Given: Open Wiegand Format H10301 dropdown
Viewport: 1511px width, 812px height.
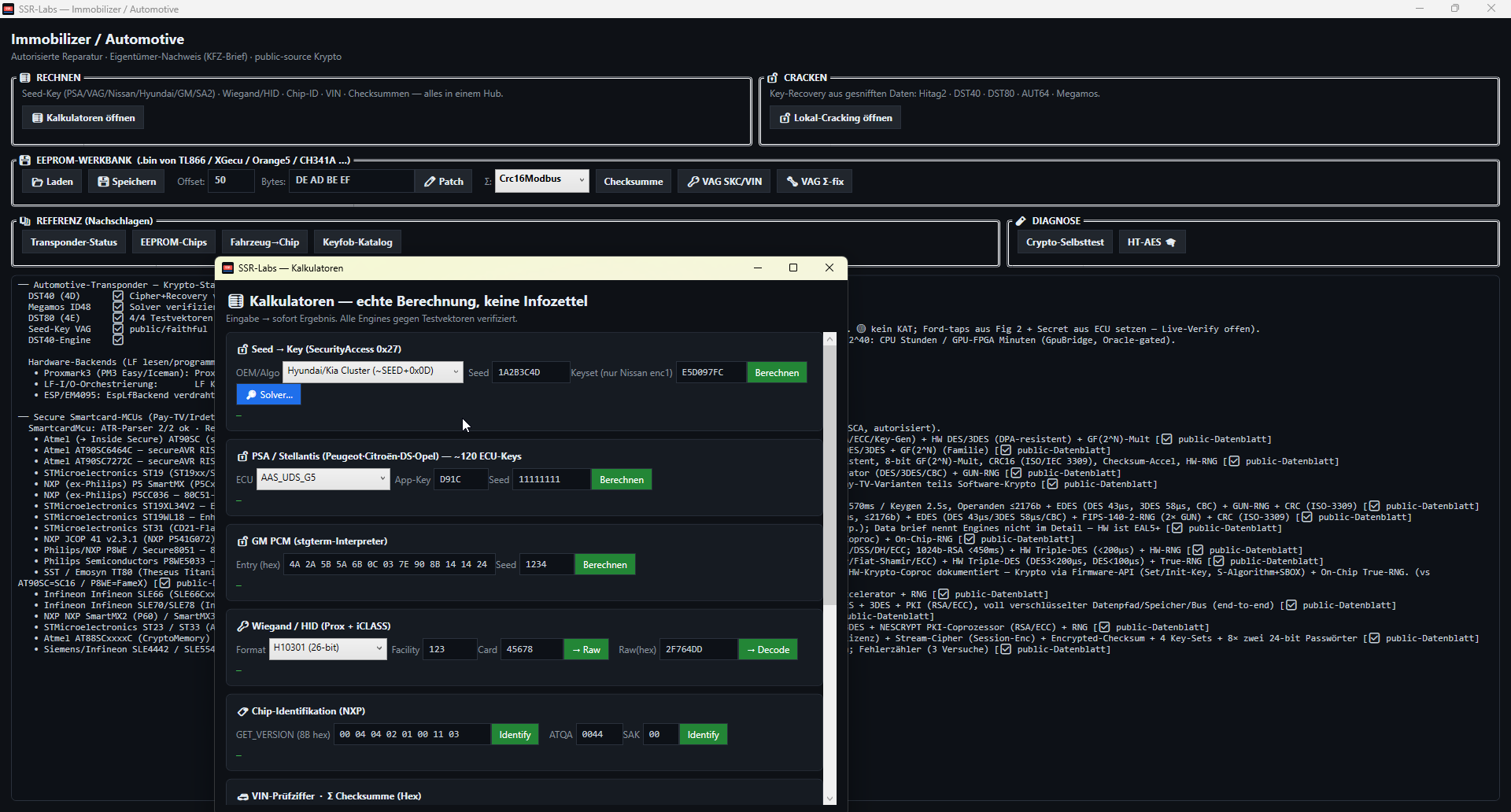Looking at the screenshot, I should pos(327,648).
